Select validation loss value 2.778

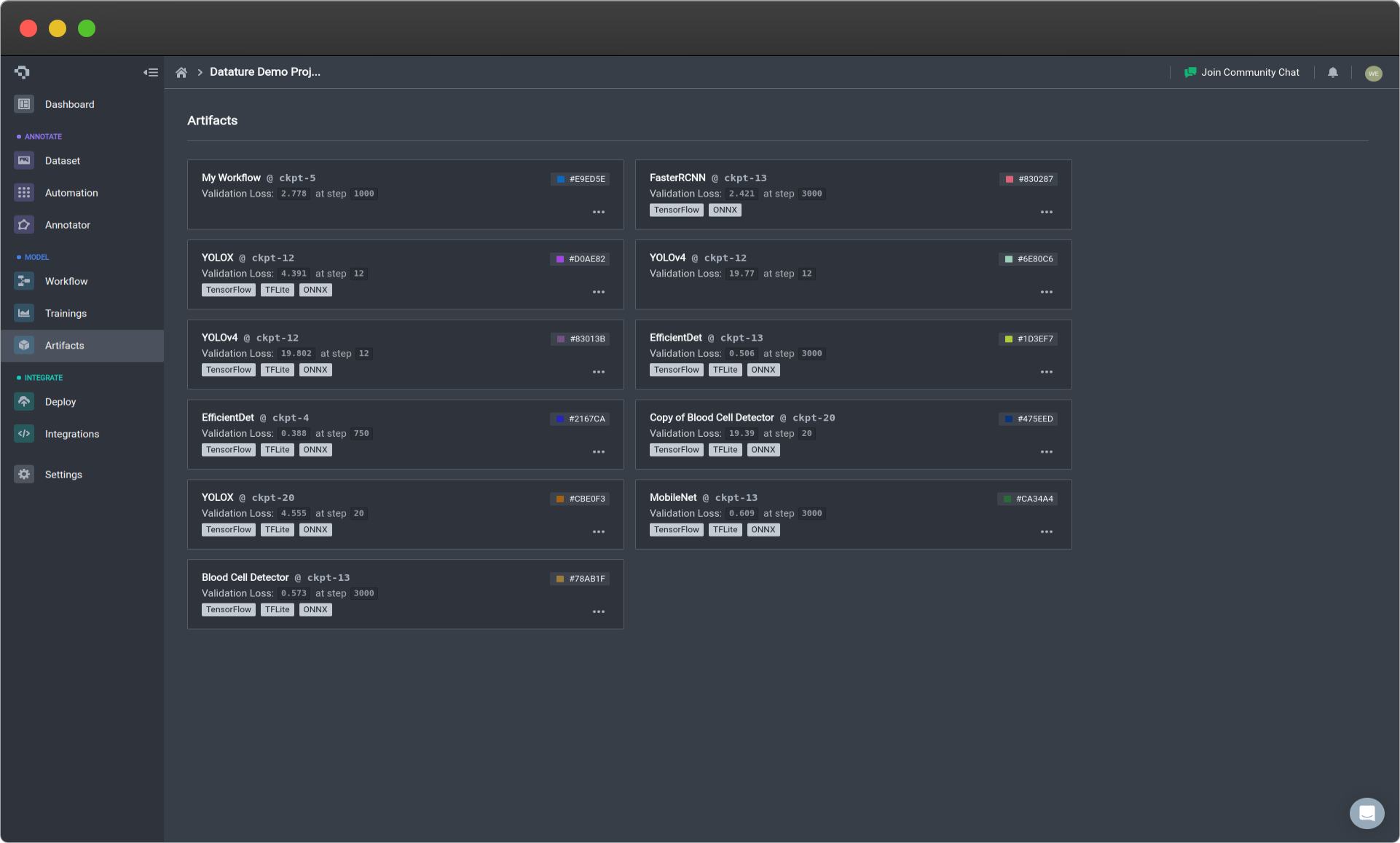click(294, 194)
